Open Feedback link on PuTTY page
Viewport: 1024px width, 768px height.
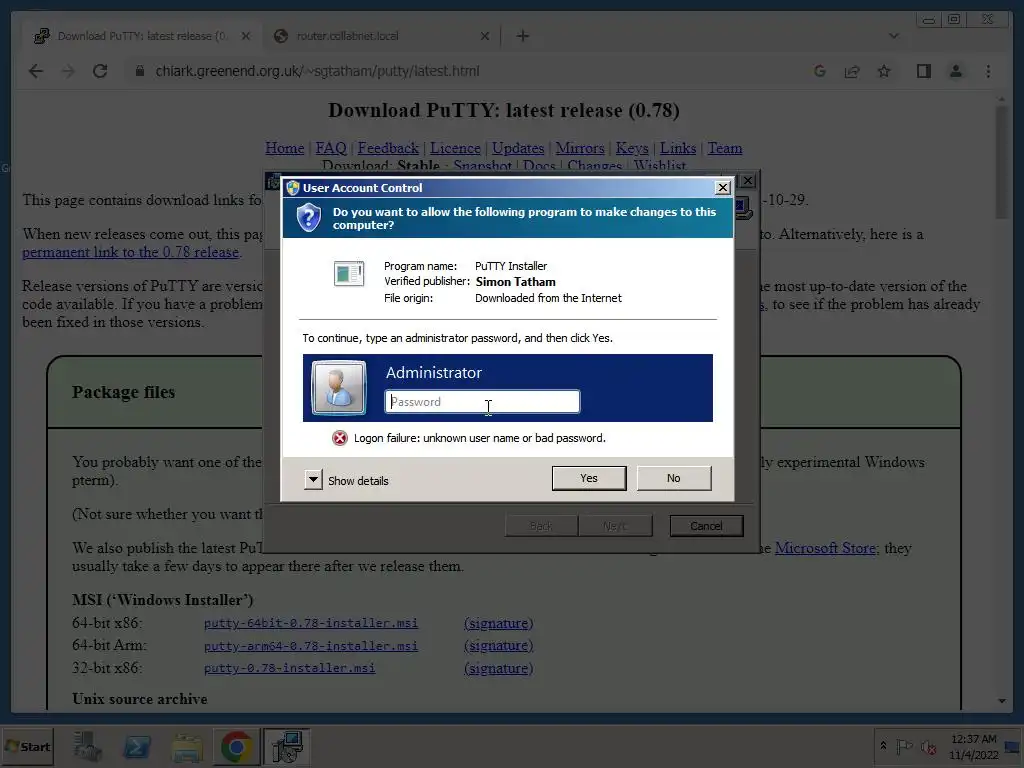(x=388, y=148)
